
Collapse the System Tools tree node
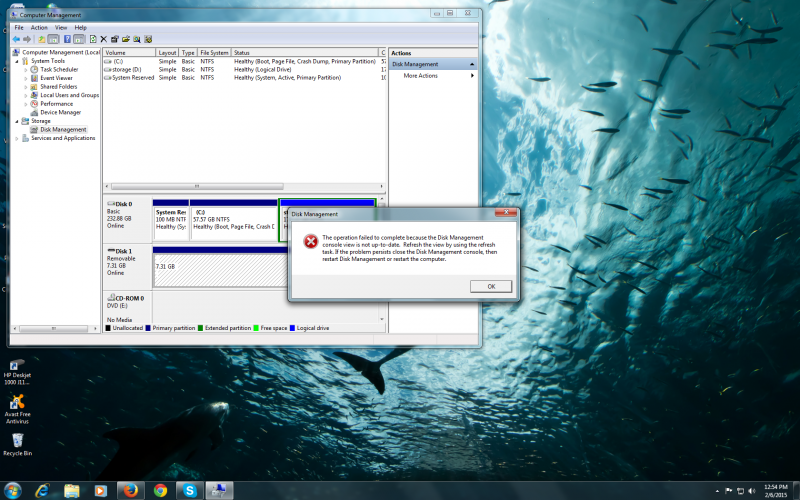tap(16, 61)
